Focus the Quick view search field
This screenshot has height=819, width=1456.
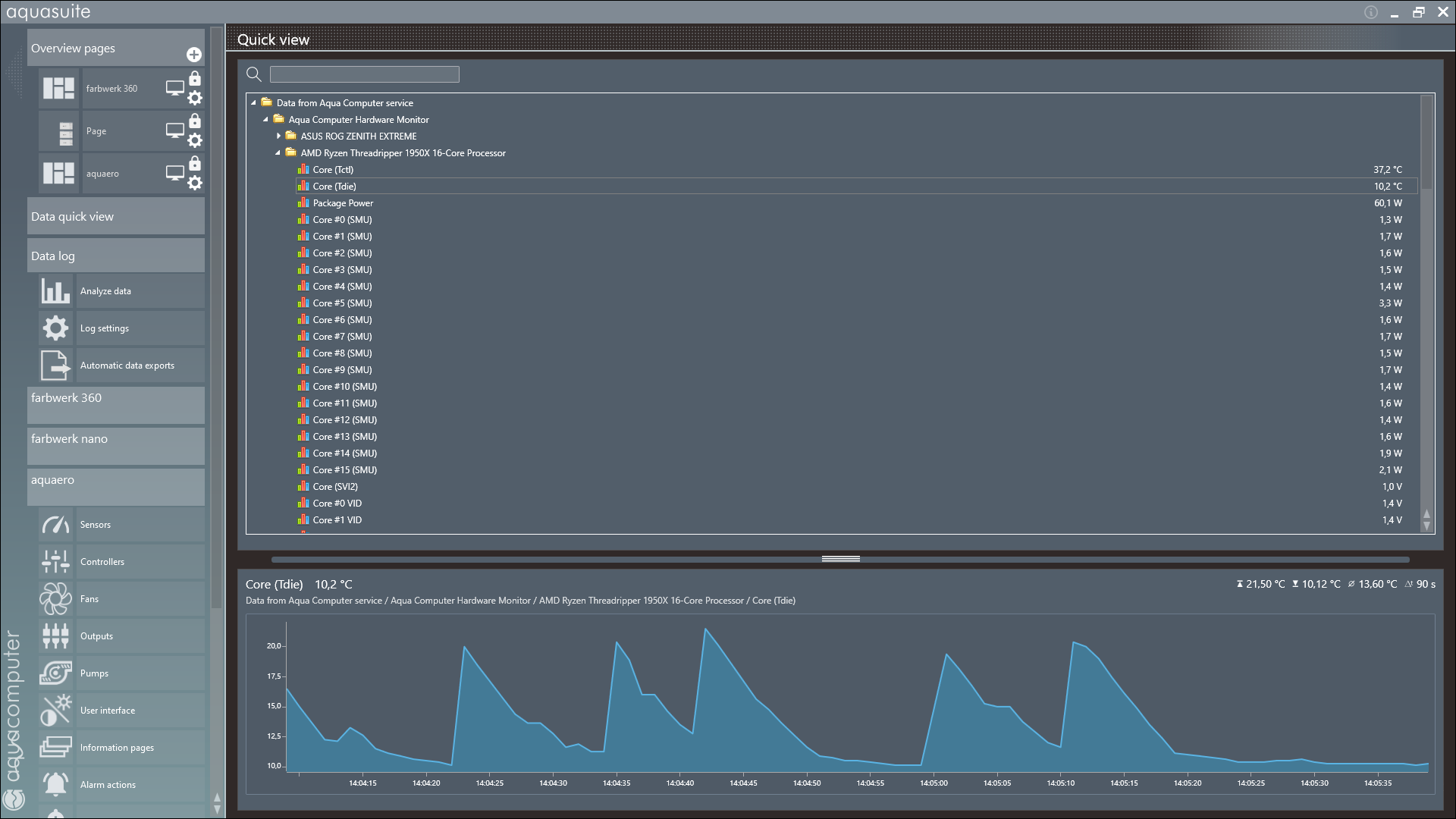pyautogui.click(x=365, y=74)
